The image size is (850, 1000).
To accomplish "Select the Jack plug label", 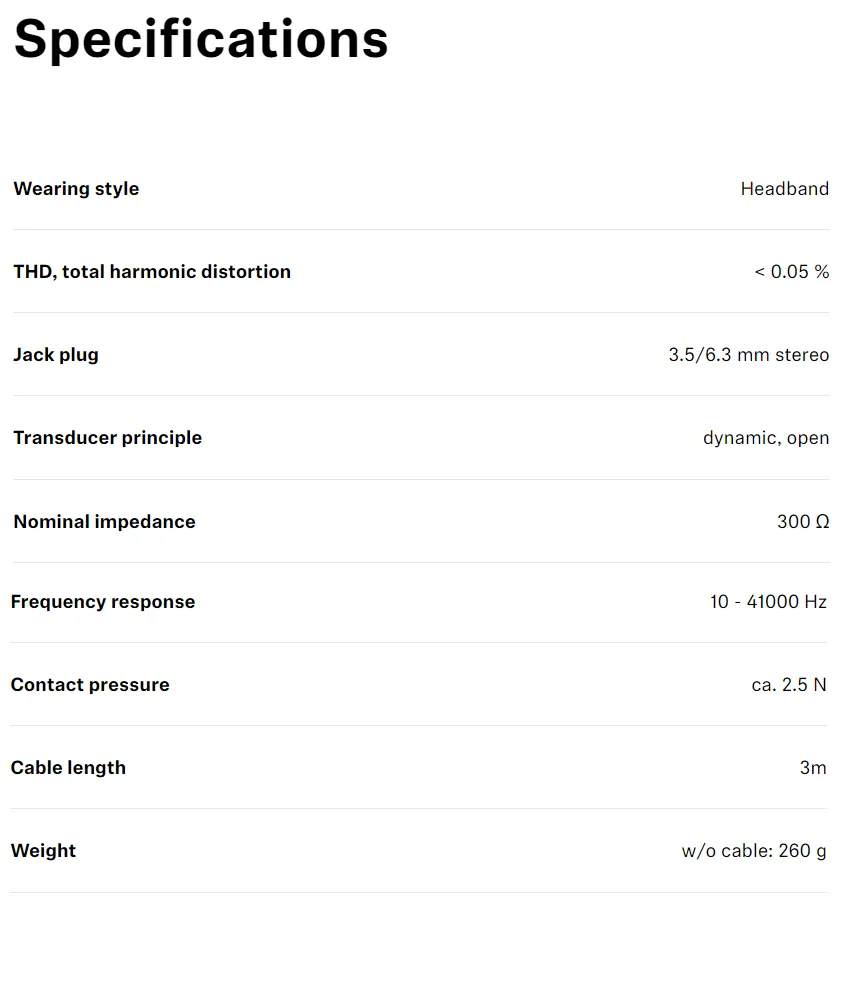I will pyautogui.click(x=55, y=355).
